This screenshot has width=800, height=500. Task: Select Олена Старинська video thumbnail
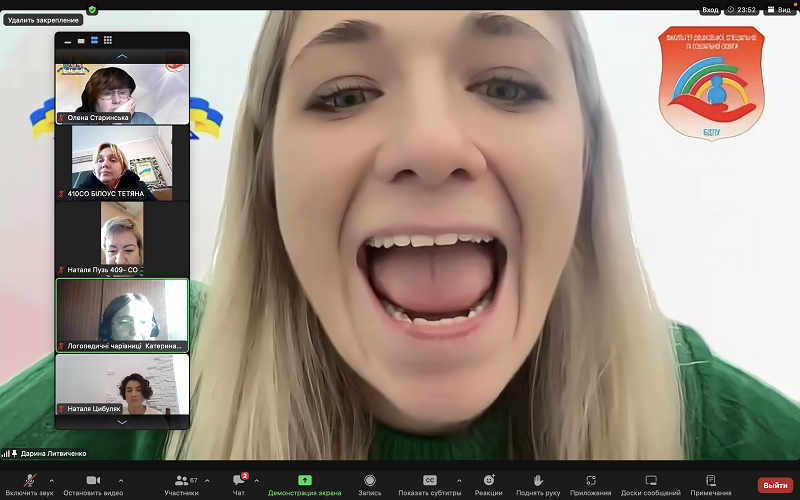pyautogui.click(x=122, y=93)
